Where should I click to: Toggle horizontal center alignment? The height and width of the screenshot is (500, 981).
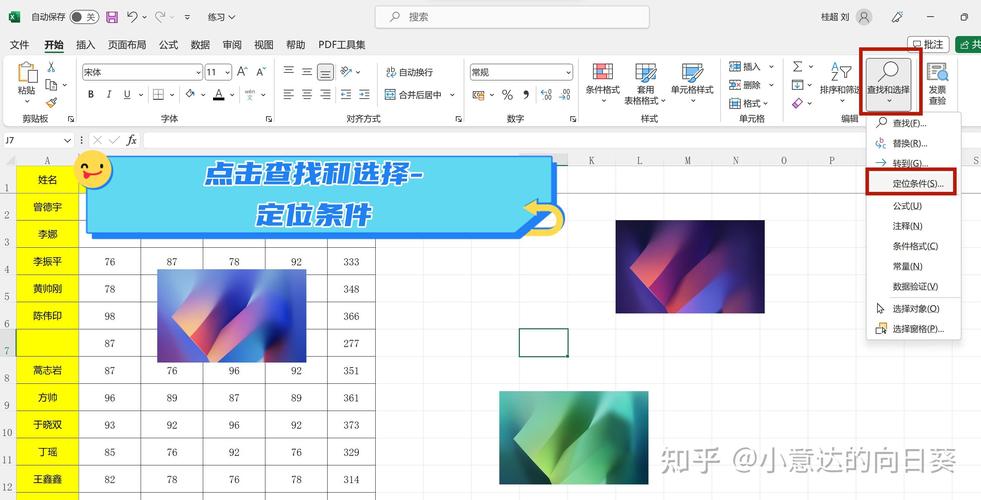[307, 94]
